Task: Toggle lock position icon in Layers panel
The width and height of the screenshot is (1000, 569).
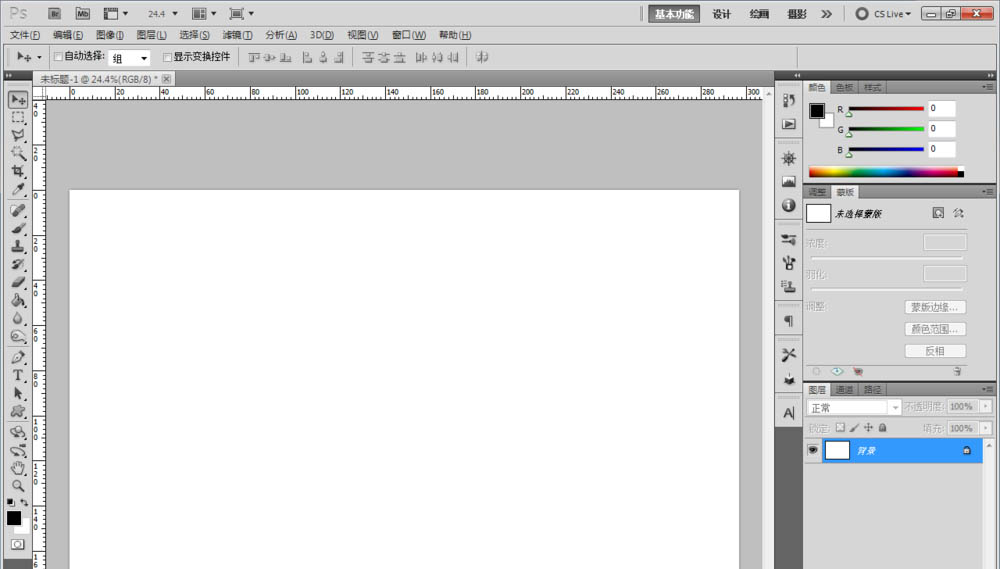Action: click(868, 427)
